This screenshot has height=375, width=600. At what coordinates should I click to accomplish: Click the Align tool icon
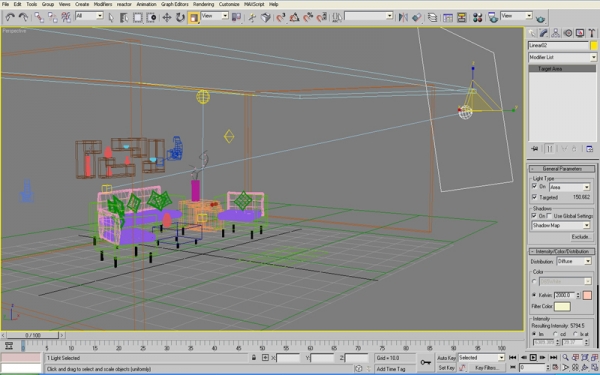click(x=416, y=17)
